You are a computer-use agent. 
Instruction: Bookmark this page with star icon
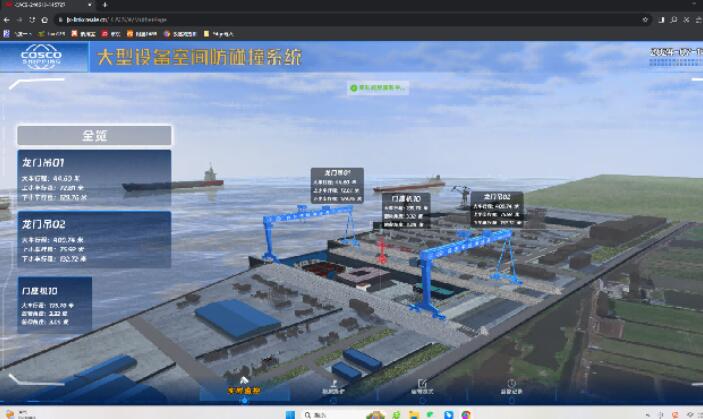644,19
